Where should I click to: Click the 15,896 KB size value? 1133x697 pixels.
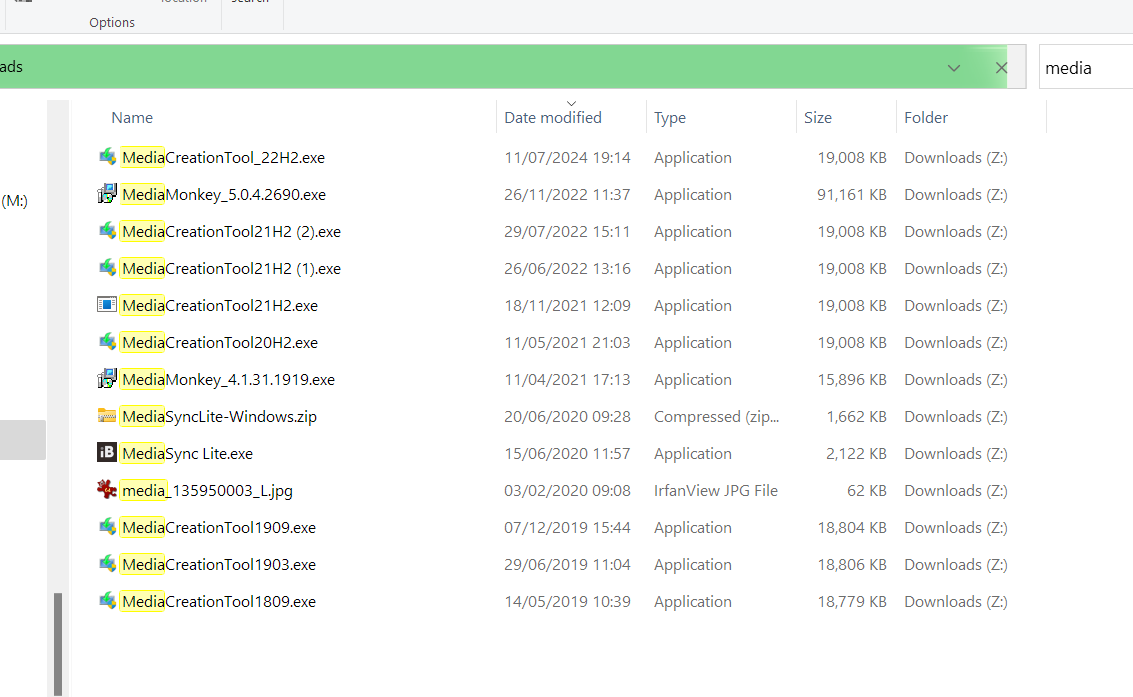(x=852, y=379)
